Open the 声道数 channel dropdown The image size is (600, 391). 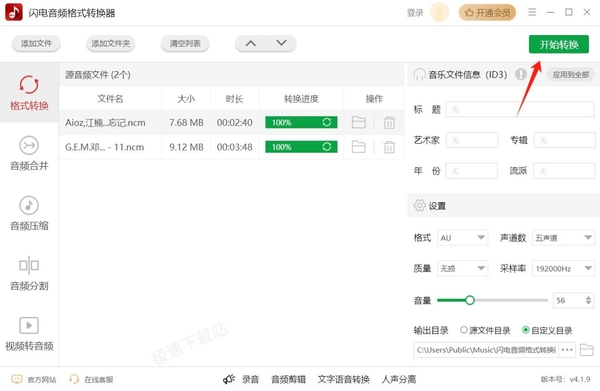pyautogui.click(x=563, y=238)
